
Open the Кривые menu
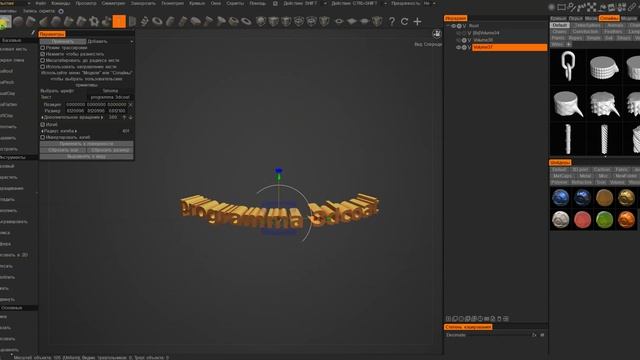197,3
